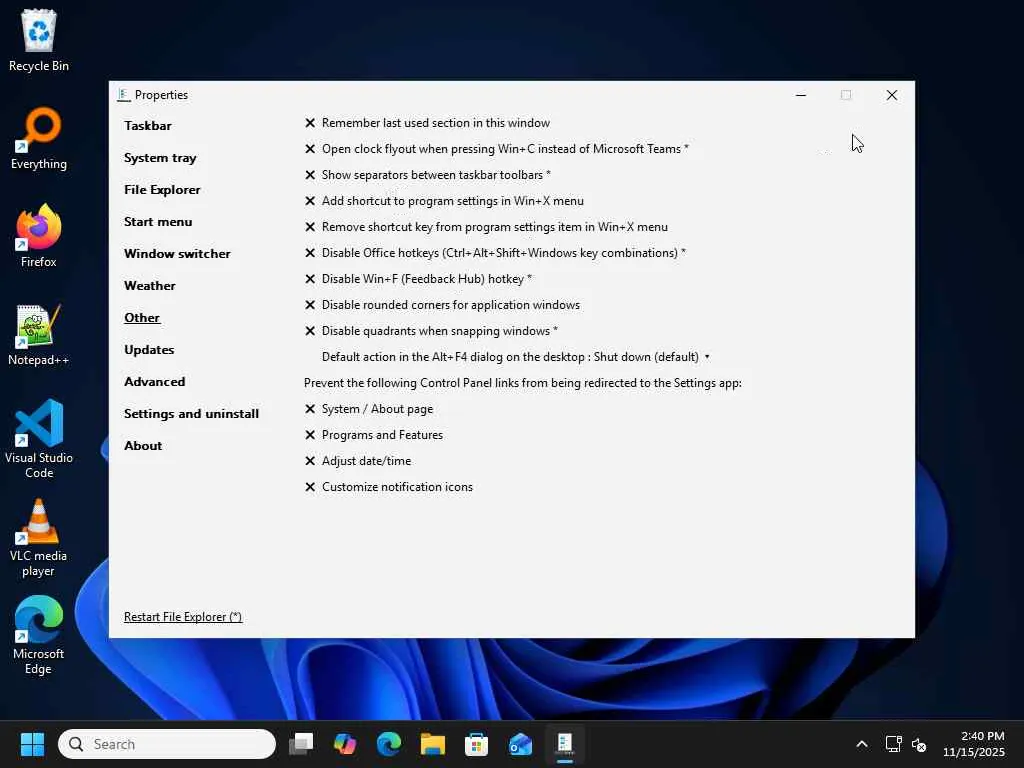The image size is (1024, 768).
Task: Close the Properties window
Action: coord(891,95)
